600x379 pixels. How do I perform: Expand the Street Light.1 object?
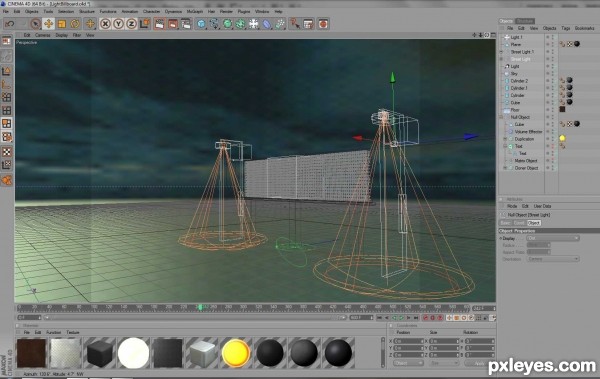coord(502,52)
